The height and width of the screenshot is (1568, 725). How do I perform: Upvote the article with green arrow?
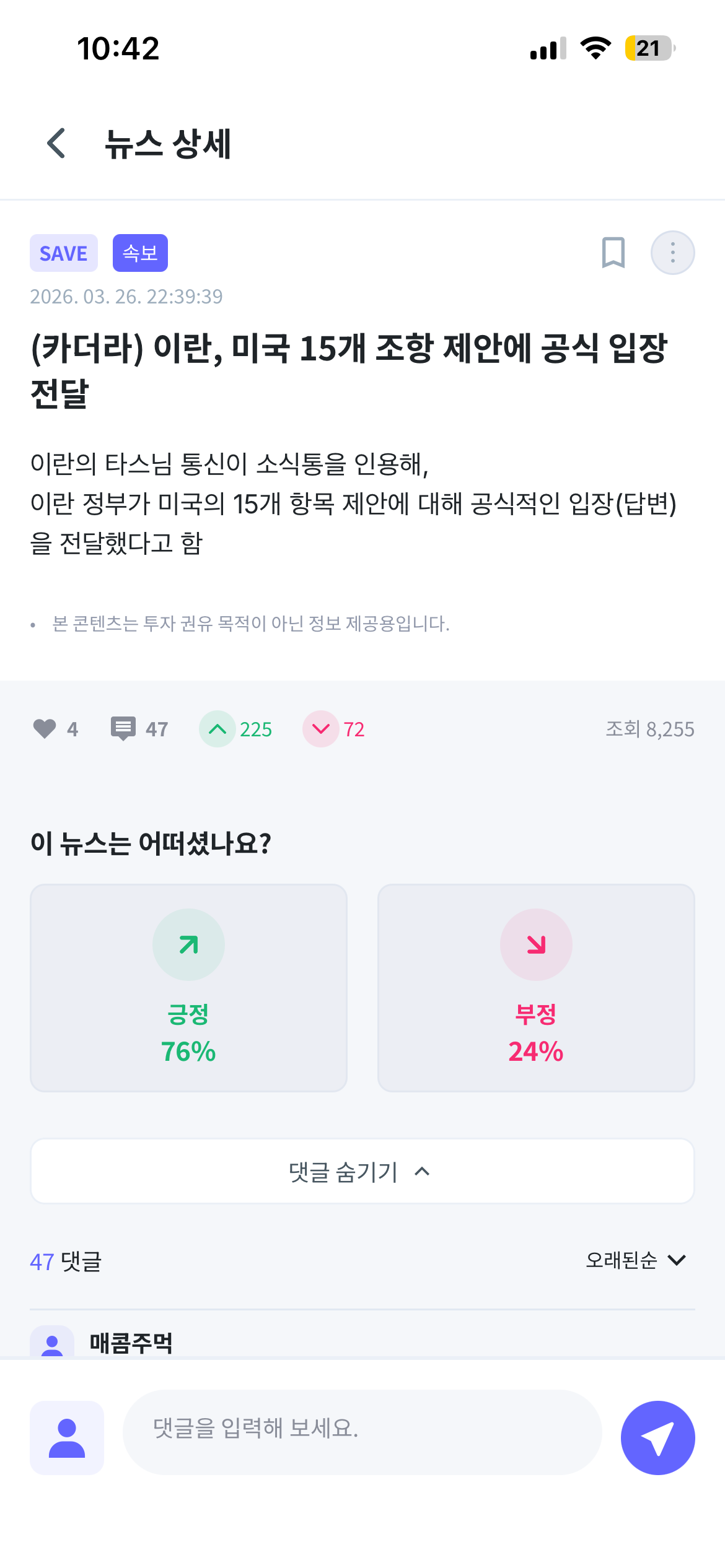click(217, 729)
